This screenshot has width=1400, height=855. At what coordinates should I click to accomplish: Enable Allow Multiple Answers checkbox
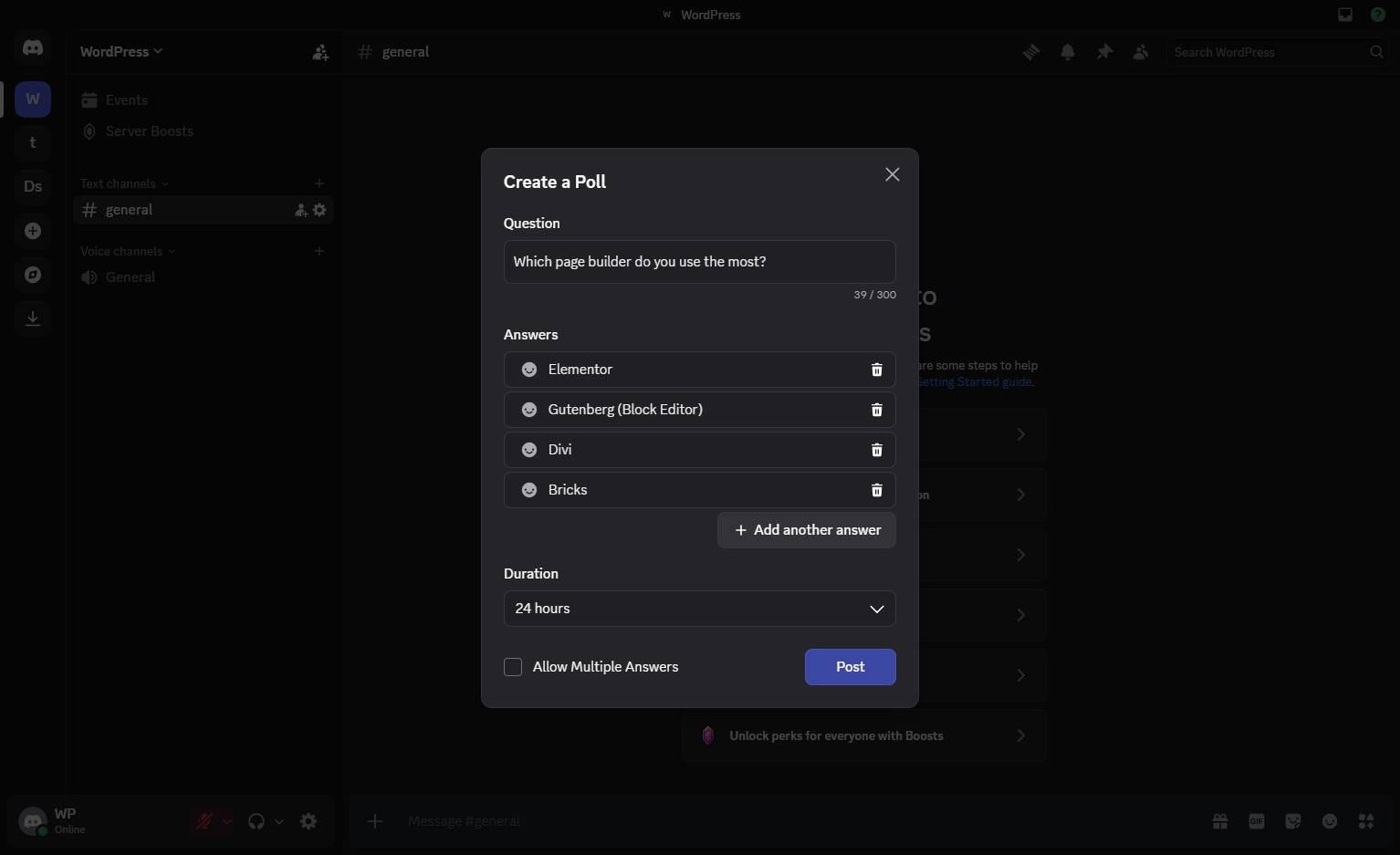(513, 667)
